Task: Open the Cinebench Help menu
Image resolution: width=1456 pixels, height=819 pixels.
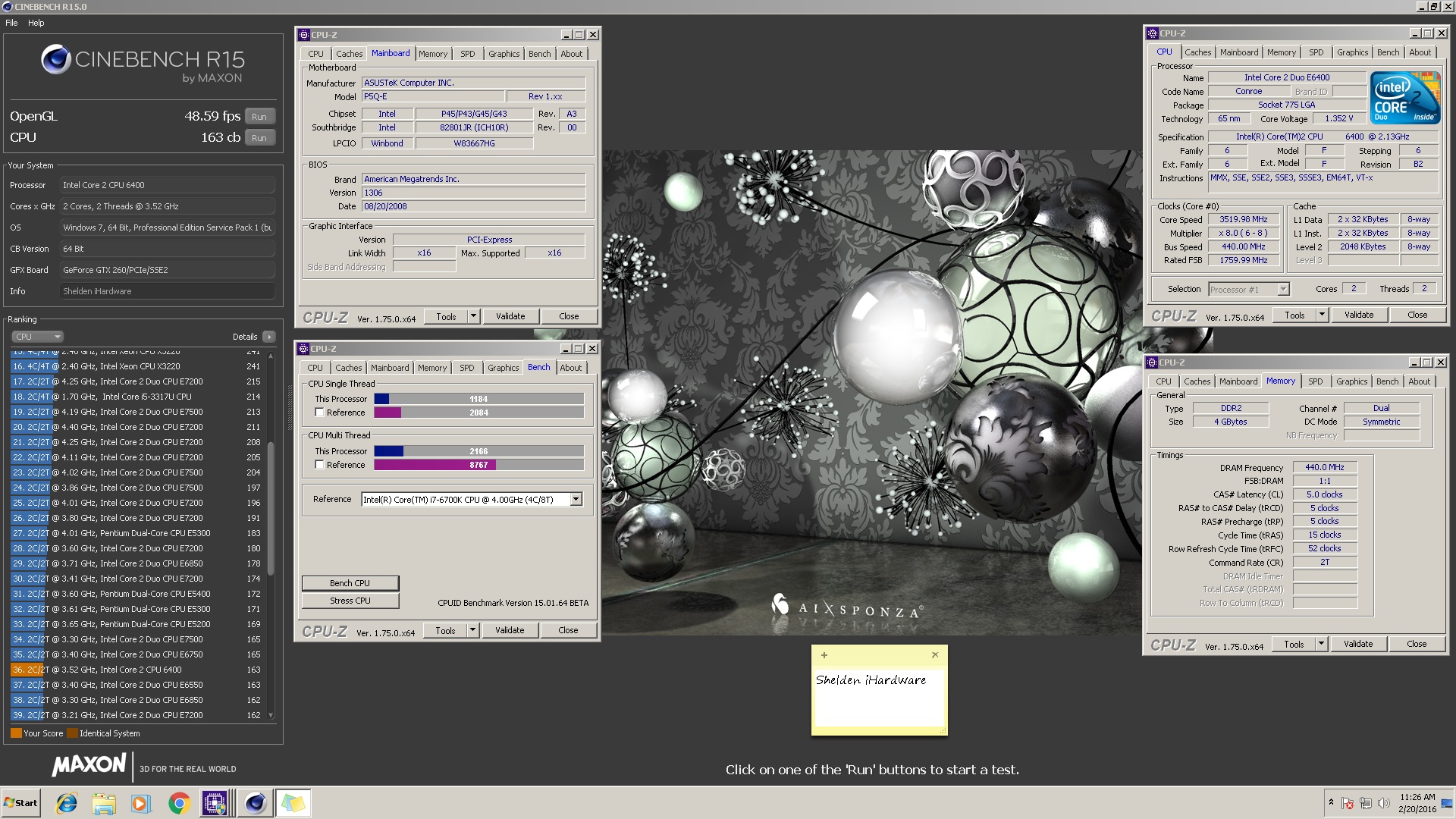Action: point(36,23)
